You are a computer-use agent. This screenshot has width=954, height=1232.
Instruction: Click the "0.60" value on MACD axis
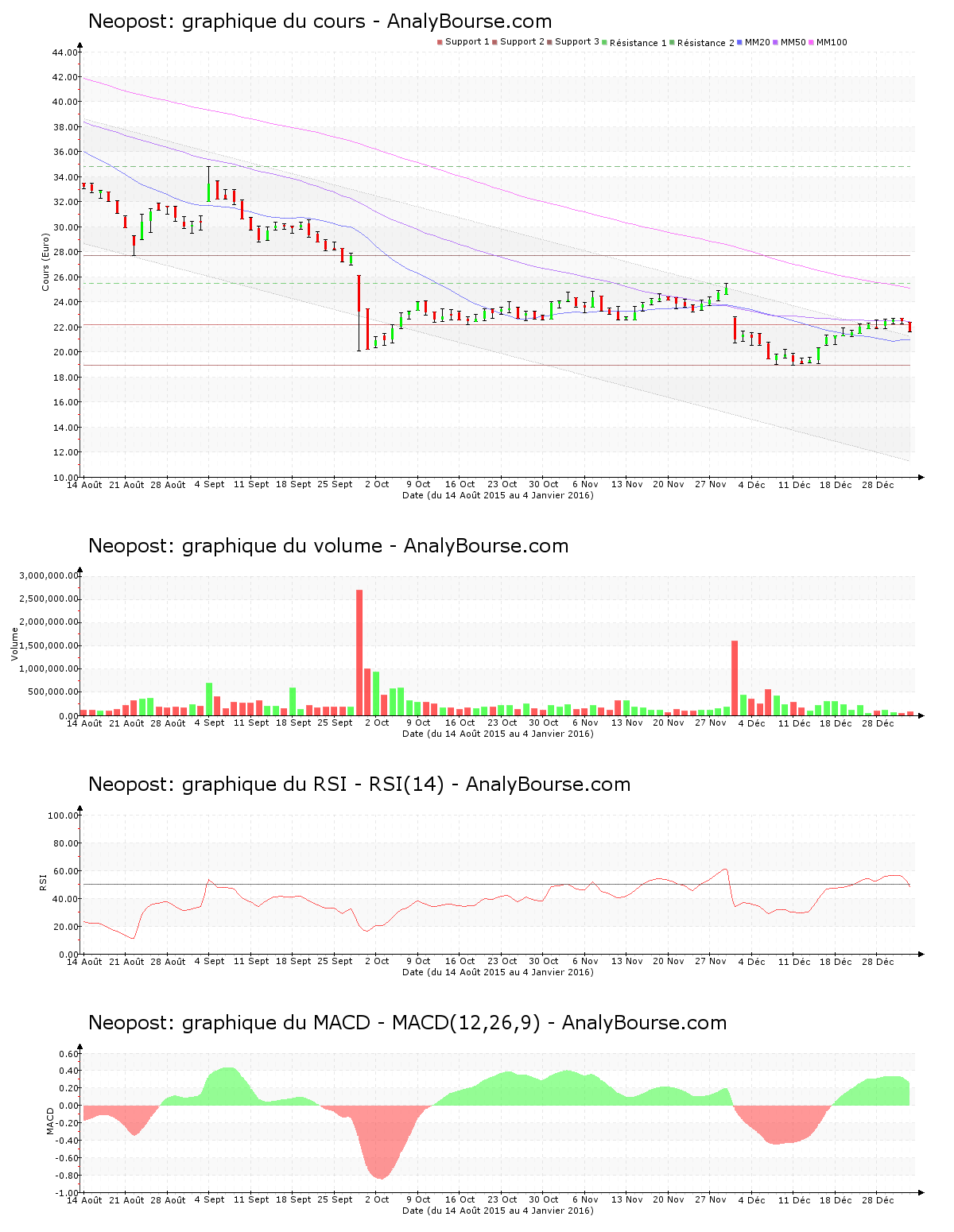[x=69, y=1054]
